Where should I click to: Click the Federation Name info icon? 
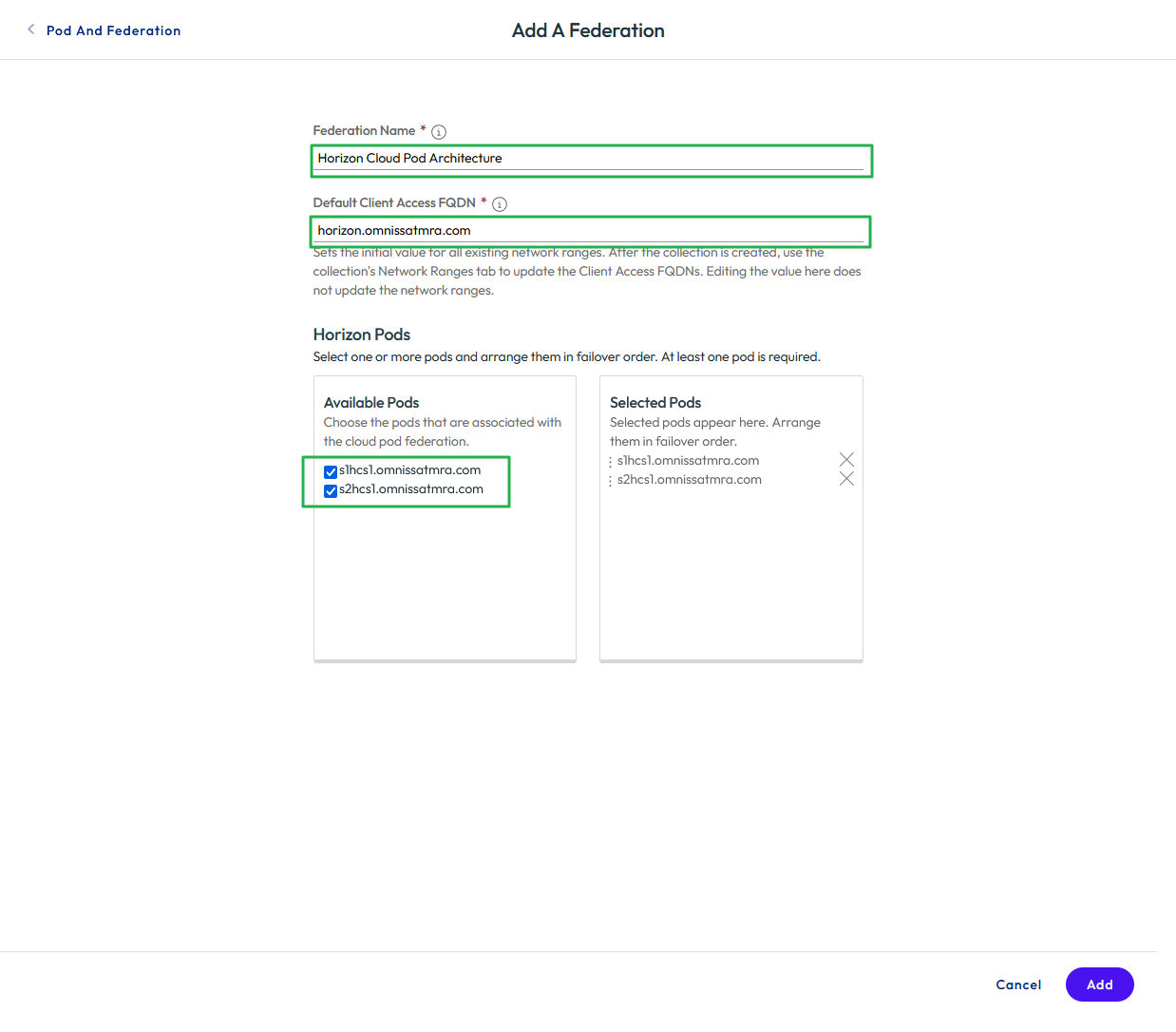[x=439, y=132]
